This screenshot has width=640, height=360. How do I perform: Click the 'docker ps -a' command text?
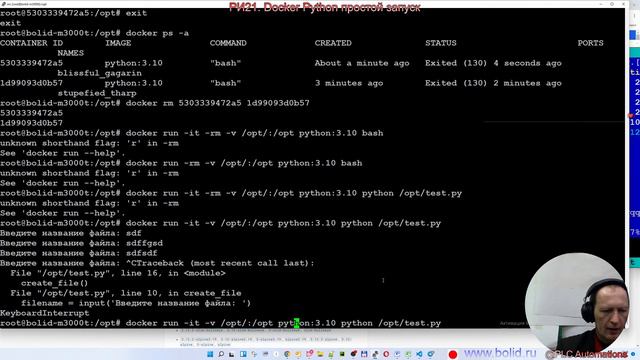[x=157, y=33]
